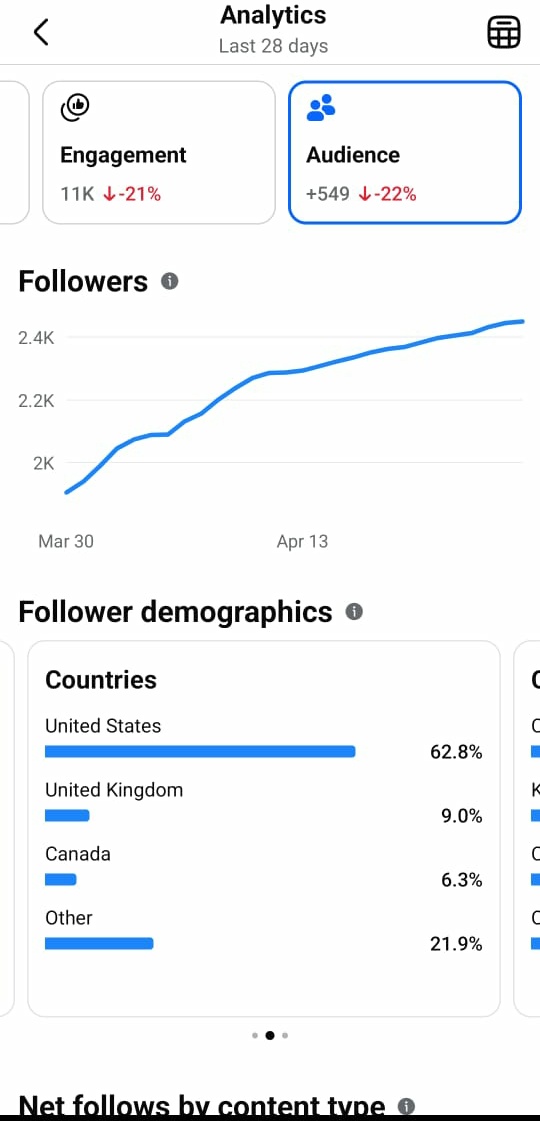Select the Audience metric card
Screen dimensions: 540x1121
click(x=405, y=152)
